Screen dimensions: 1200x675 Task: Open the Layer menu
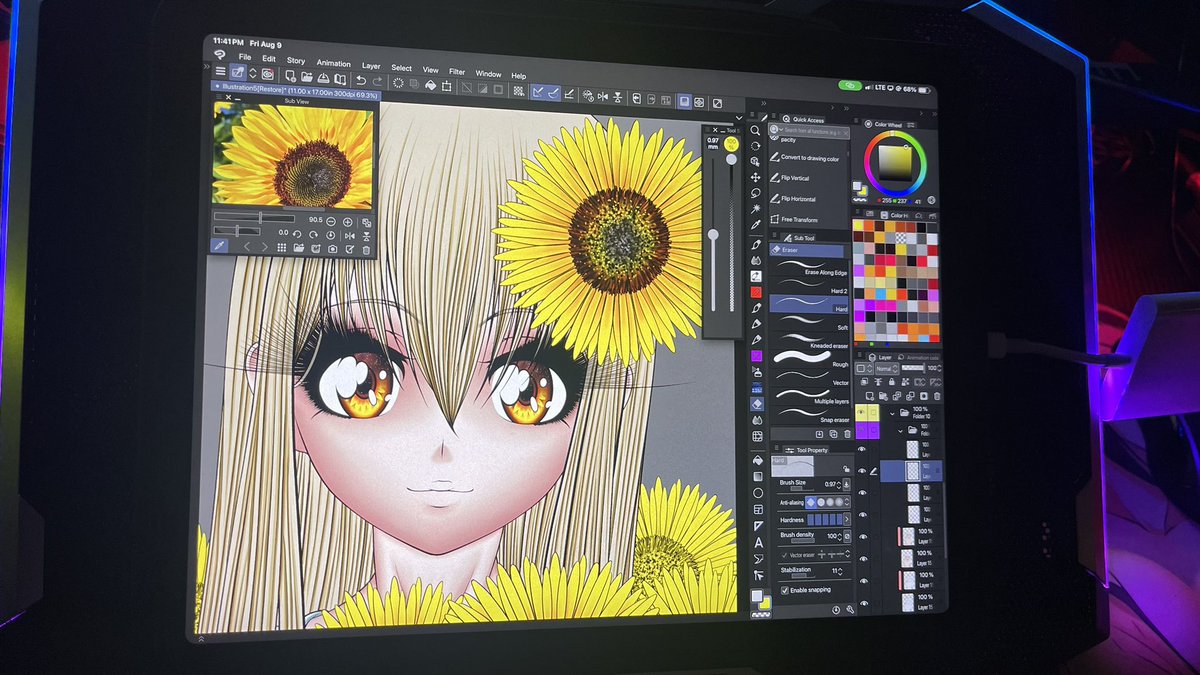(371, 65)
